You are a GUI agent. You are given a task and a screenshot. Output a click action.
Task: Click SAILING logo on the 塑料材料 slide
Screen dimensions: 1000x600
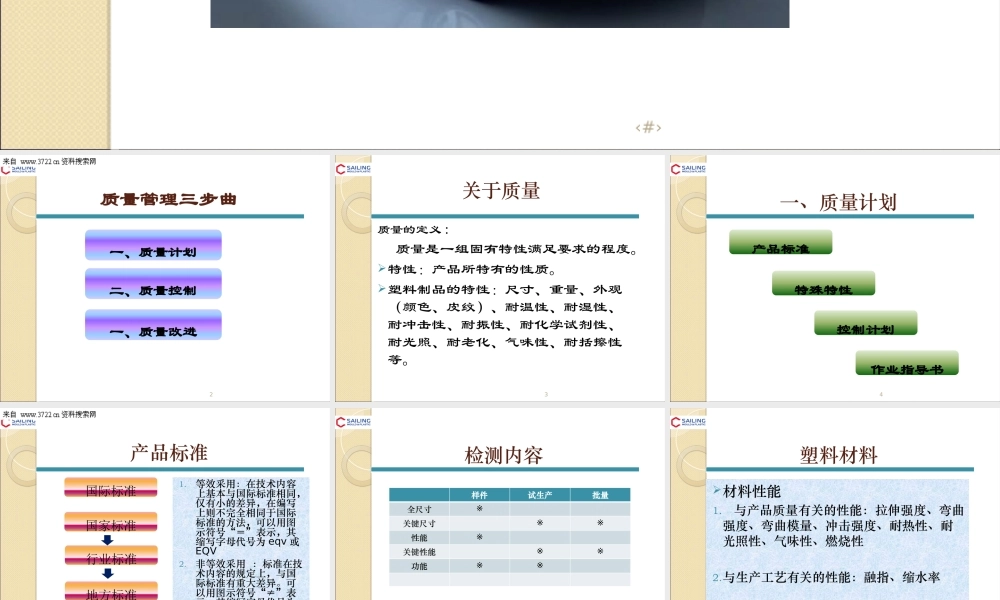[688, 421]
